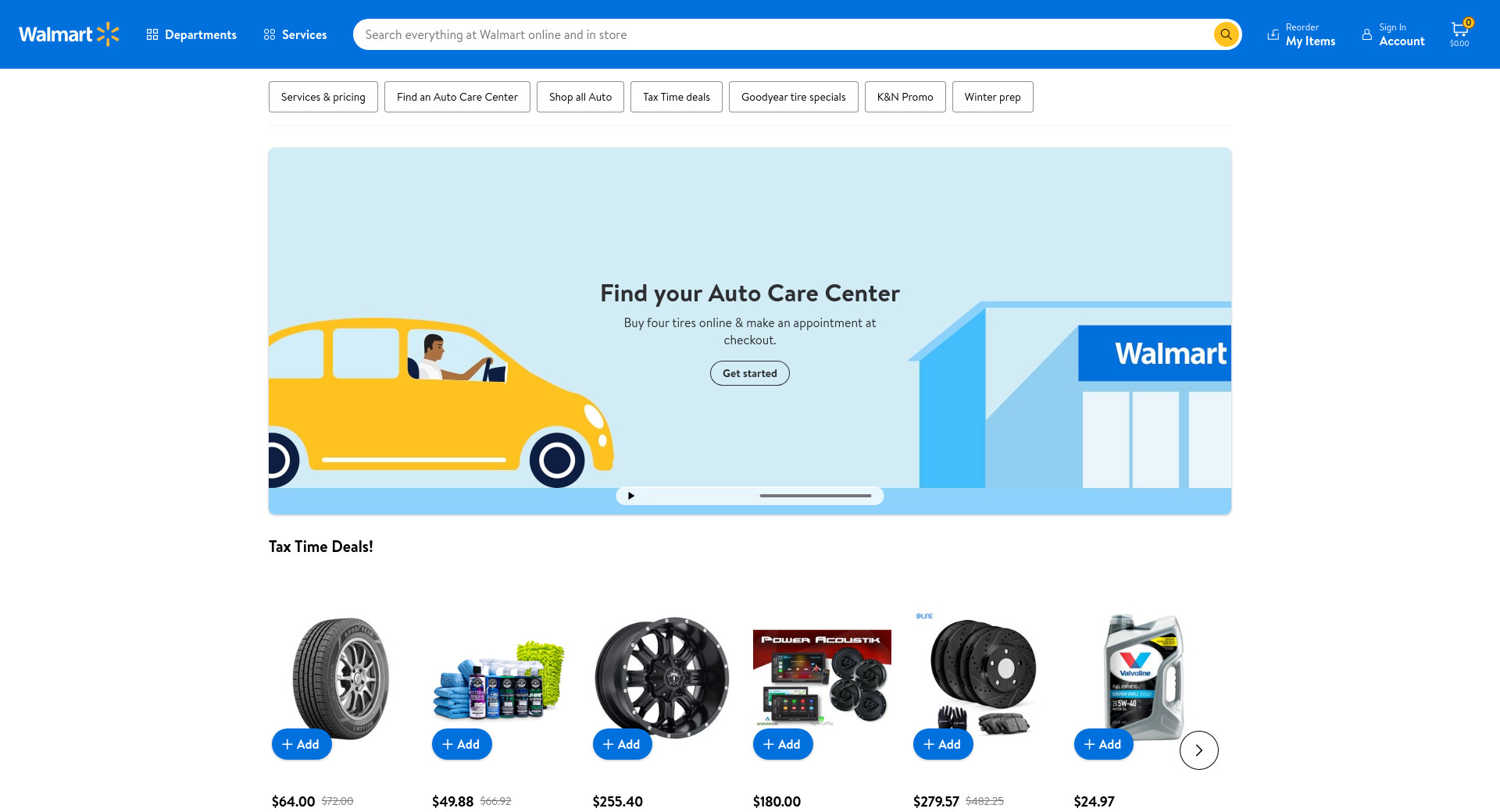Open Sign In Account

1394,34
